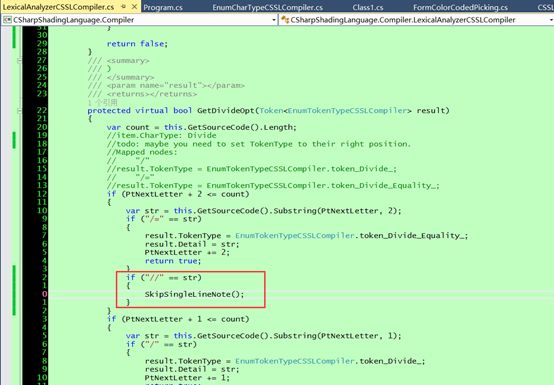Viewport: 554px width, 385px height.
Task: Click the line number 22 in gutter
Action: click(x=42, y=111)
